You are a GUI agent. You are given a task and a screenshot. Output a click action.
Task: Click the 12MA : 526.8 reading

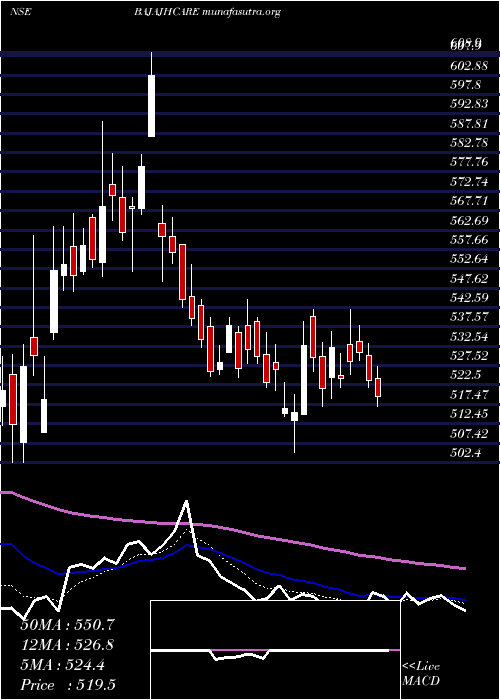tap(67, 645)
